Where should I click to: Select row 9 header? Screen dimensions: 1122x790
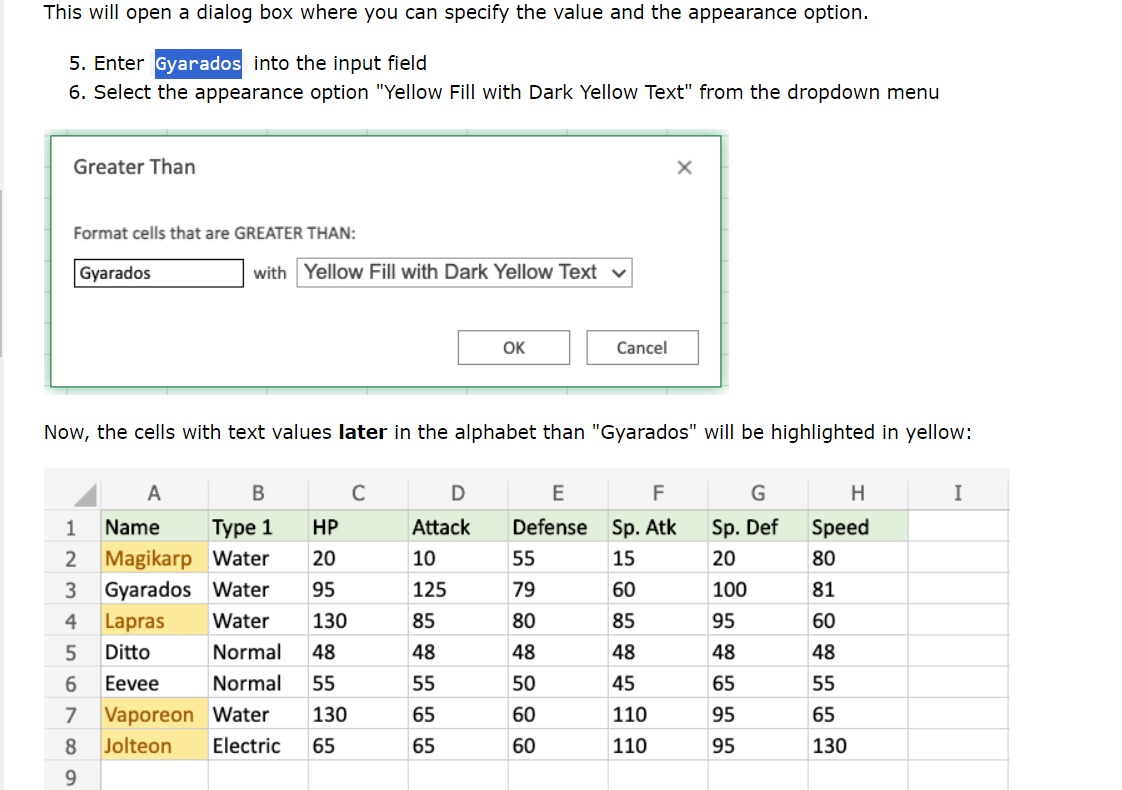(x=71, y=777)
